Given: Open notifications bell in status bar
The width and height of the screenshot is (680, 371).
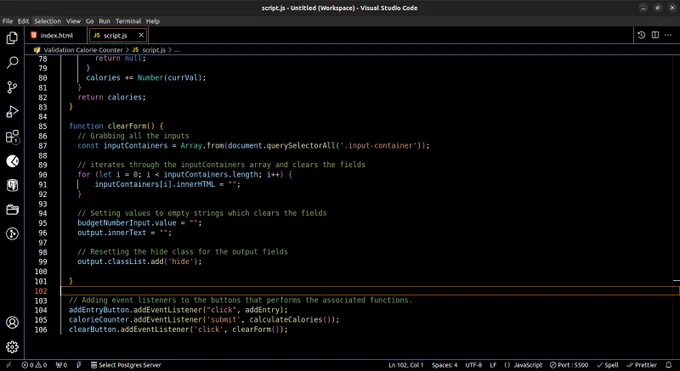Looking at the screenshot, I should click(x=669, y=365).
